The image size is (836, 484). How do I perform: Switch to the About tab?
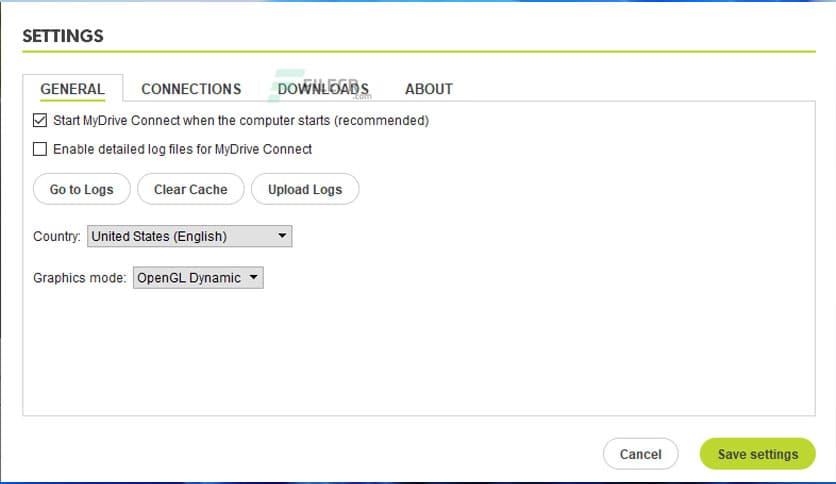[x=429, y=89]
